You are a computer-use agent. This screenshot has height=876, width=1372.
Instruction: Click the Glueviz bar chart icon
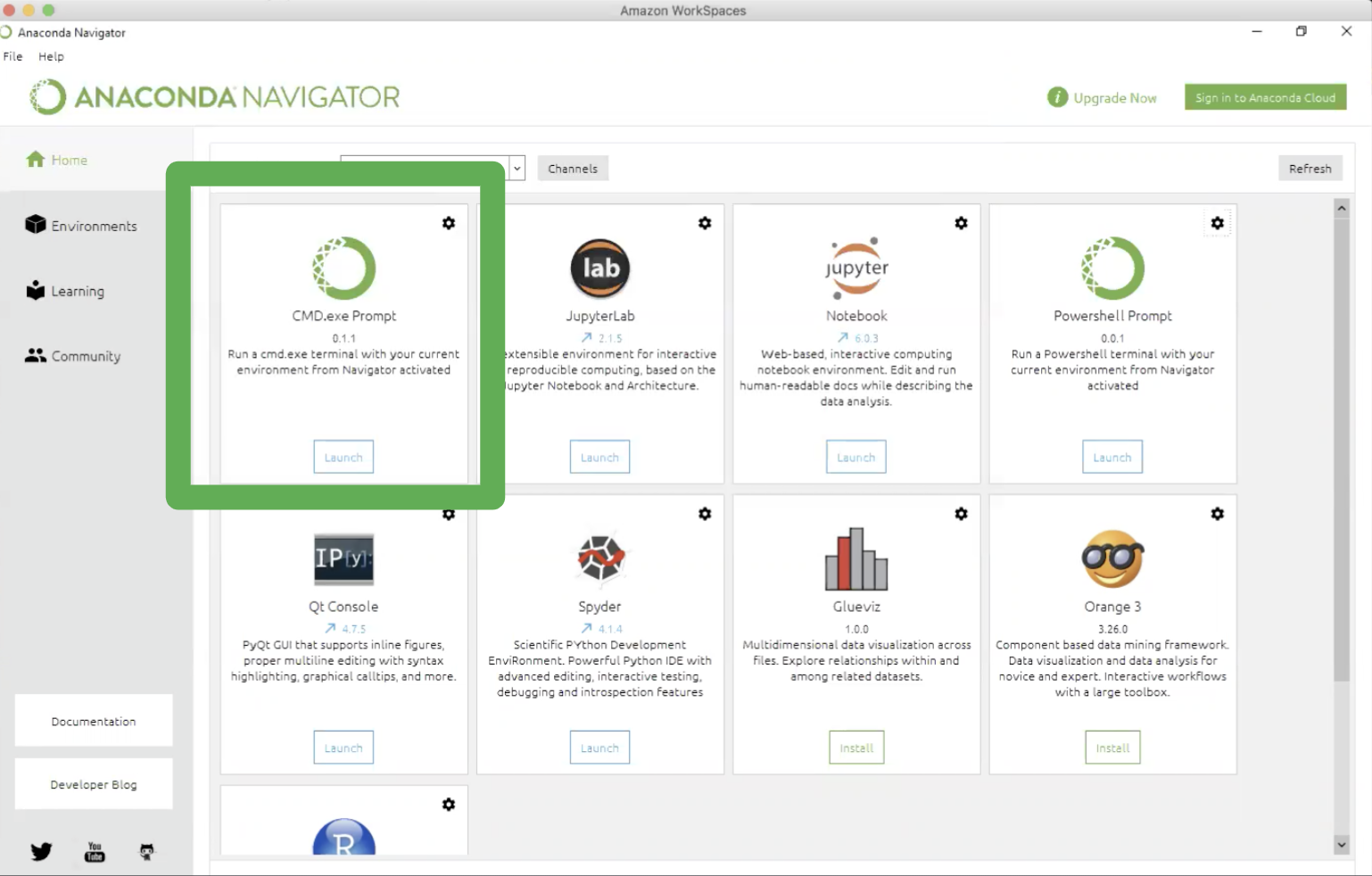point(856,559)
